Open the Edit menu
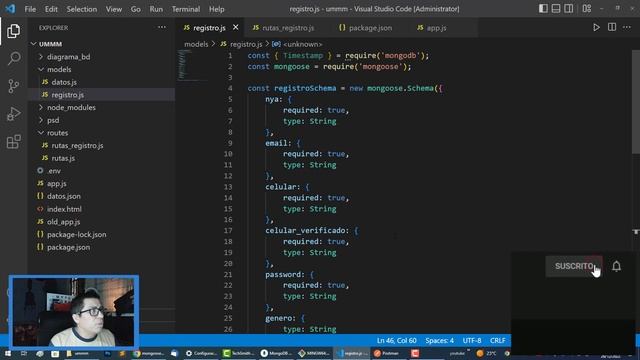640x360 pixels. 51,9
